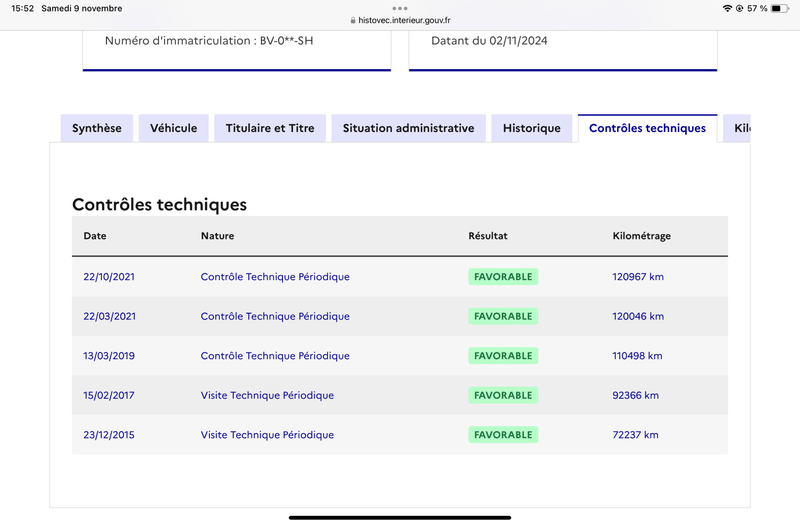Viewport: 800px width, 525px height.
Task: Click the 120967 km mileage value
Action: click(x=638, y=277)
